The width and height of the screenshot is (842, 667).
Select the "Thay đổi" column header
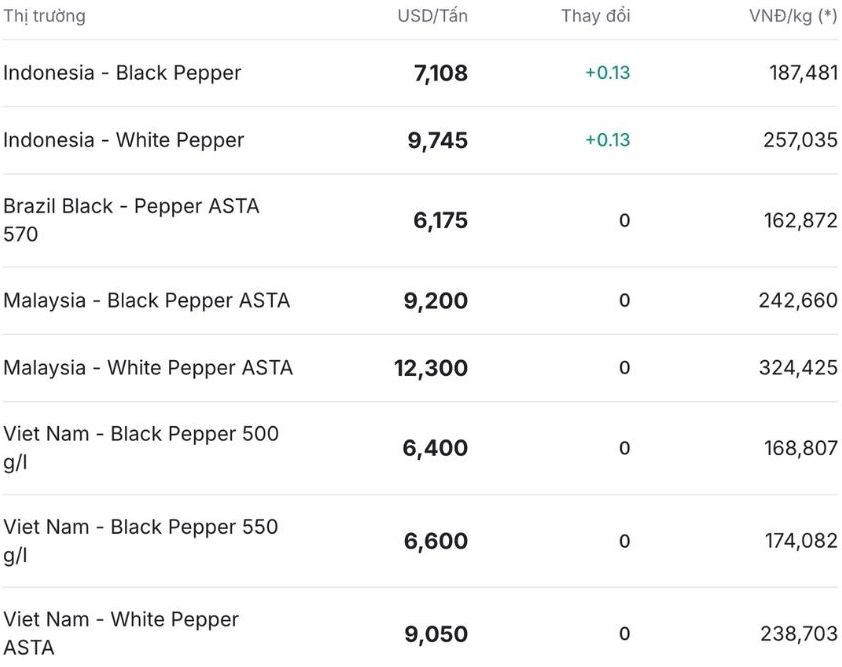pyautogui.click(x=595, y=16)
